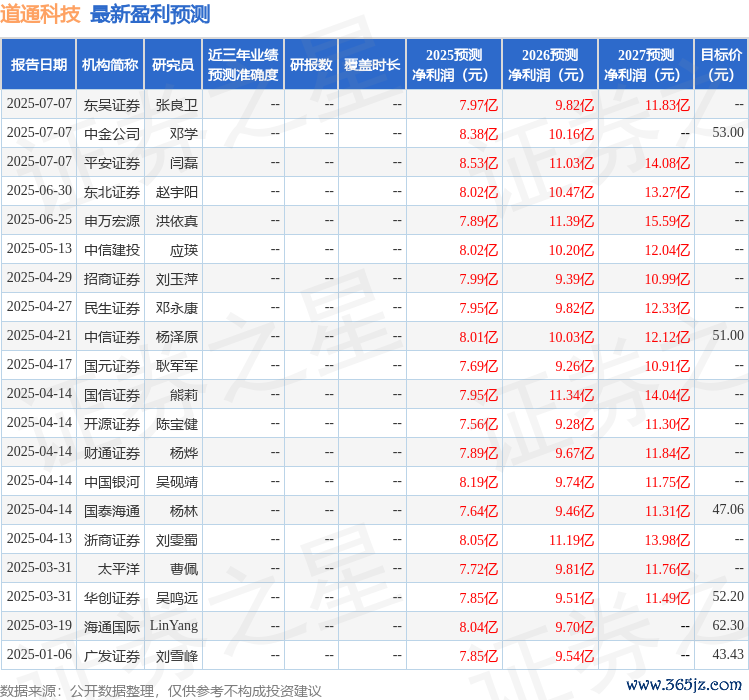Click the 研报数 column header
Screen dimensions: 749x700
click(x=311, y=65)
